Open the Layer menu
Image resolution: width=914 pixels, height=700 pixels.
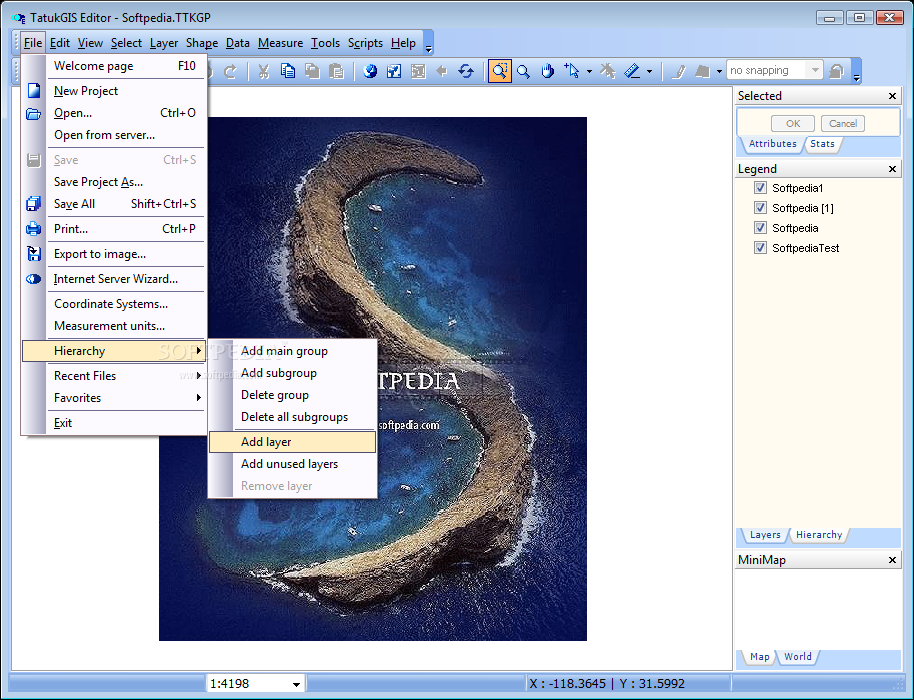(164, 43)
